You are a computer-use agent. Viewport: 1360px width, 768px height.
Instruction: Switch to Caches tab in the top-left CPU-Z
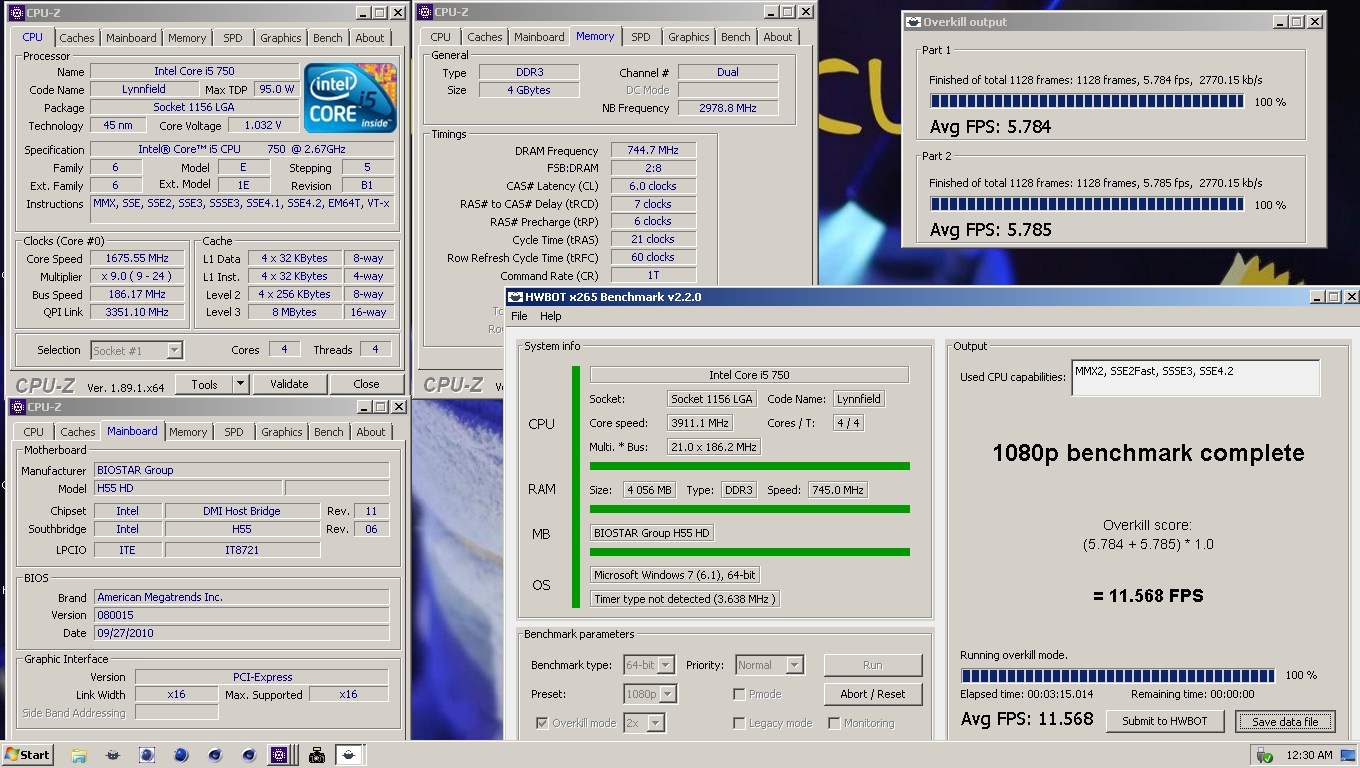77,38
